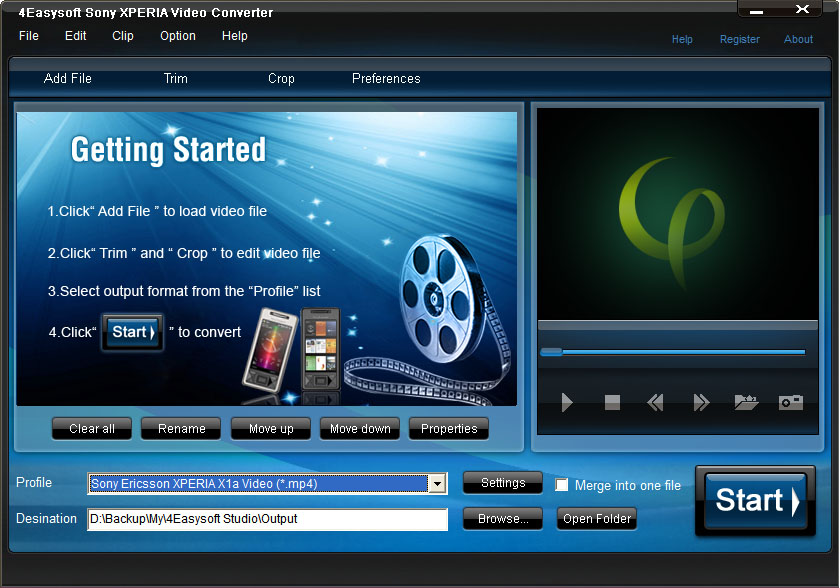The image size is (840, 588).
Task: Stop the preview playback
Action: tap(612, 402)
